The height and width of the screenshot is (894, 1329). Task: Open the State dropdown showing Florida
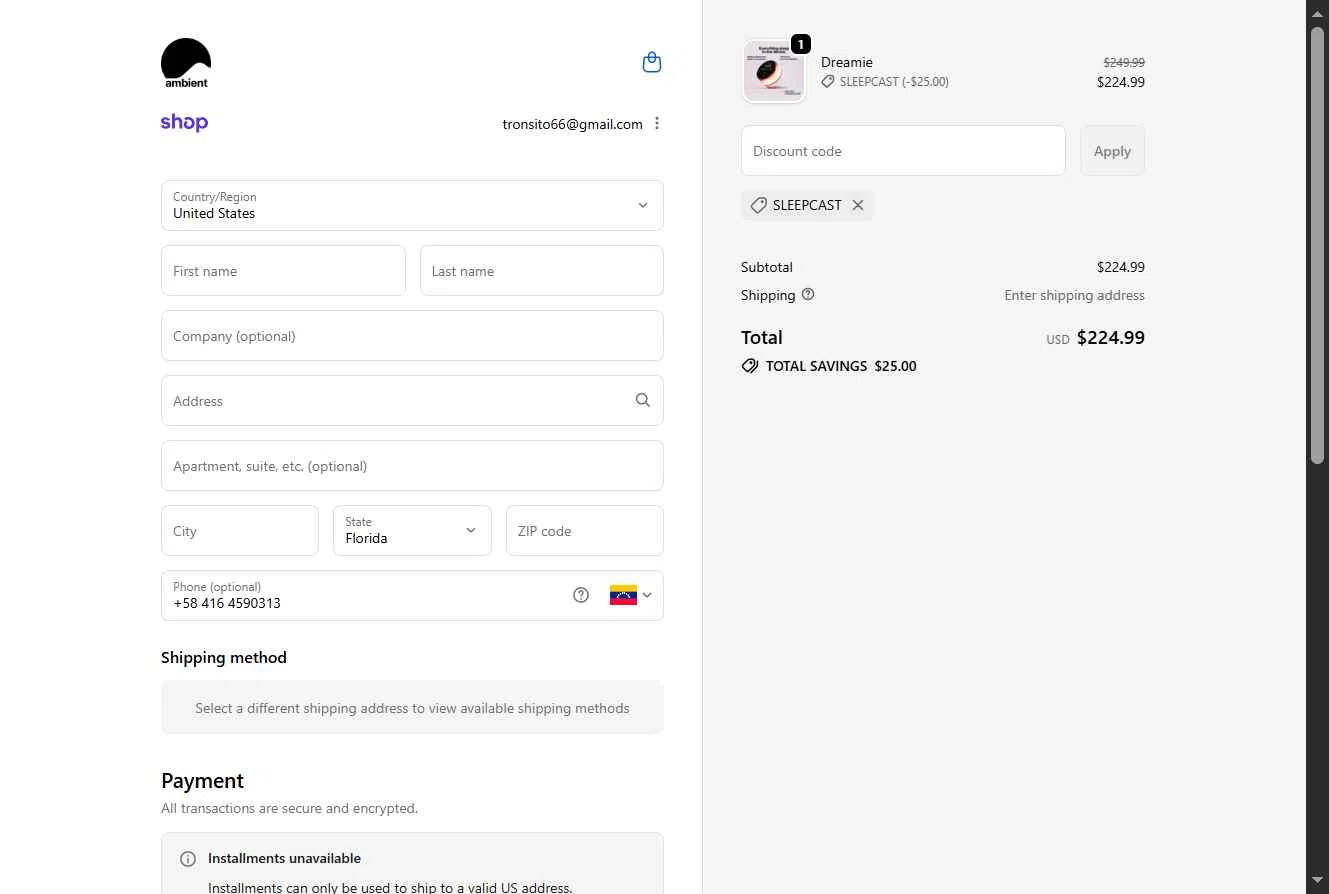[412, 530]
